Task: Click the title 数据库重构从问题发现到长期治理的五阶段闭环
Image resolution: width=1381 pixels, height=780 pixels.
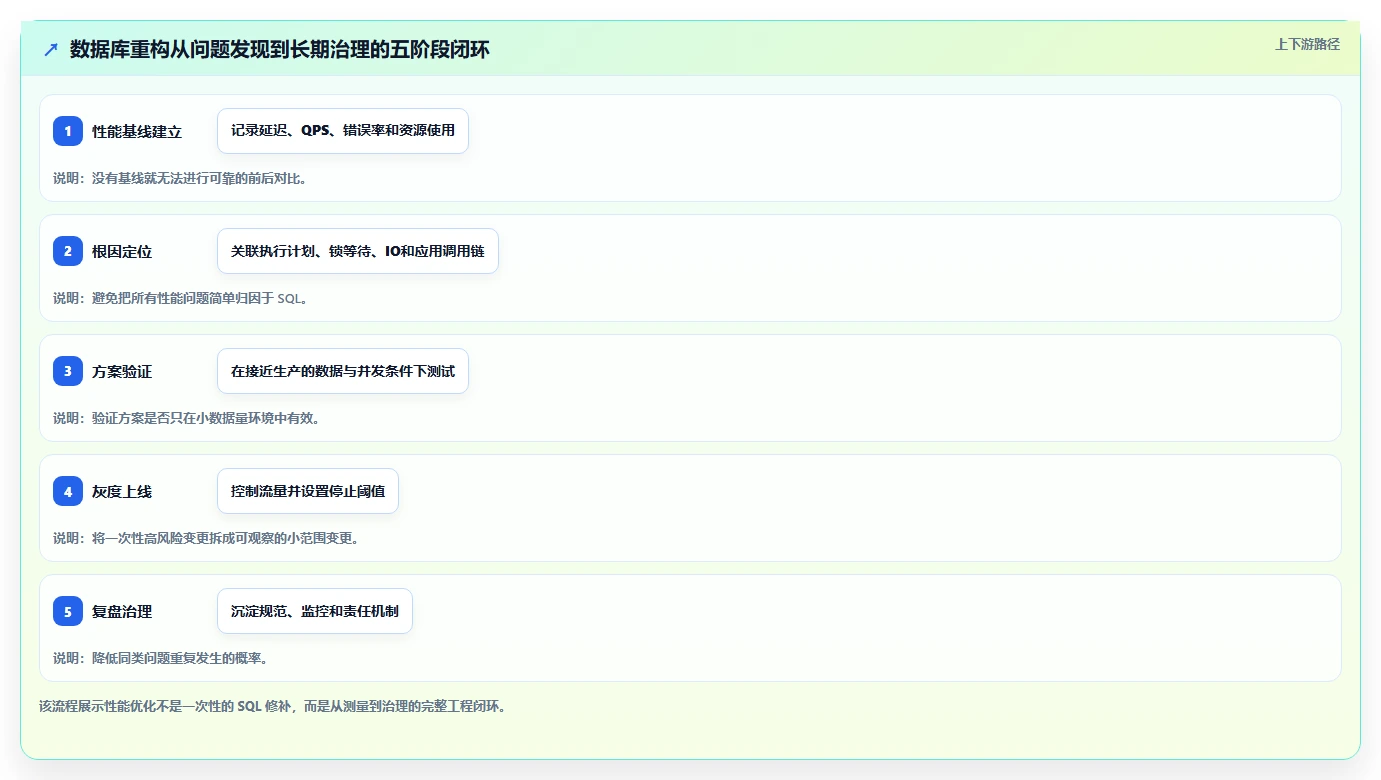Action: (x=280, y=49)
